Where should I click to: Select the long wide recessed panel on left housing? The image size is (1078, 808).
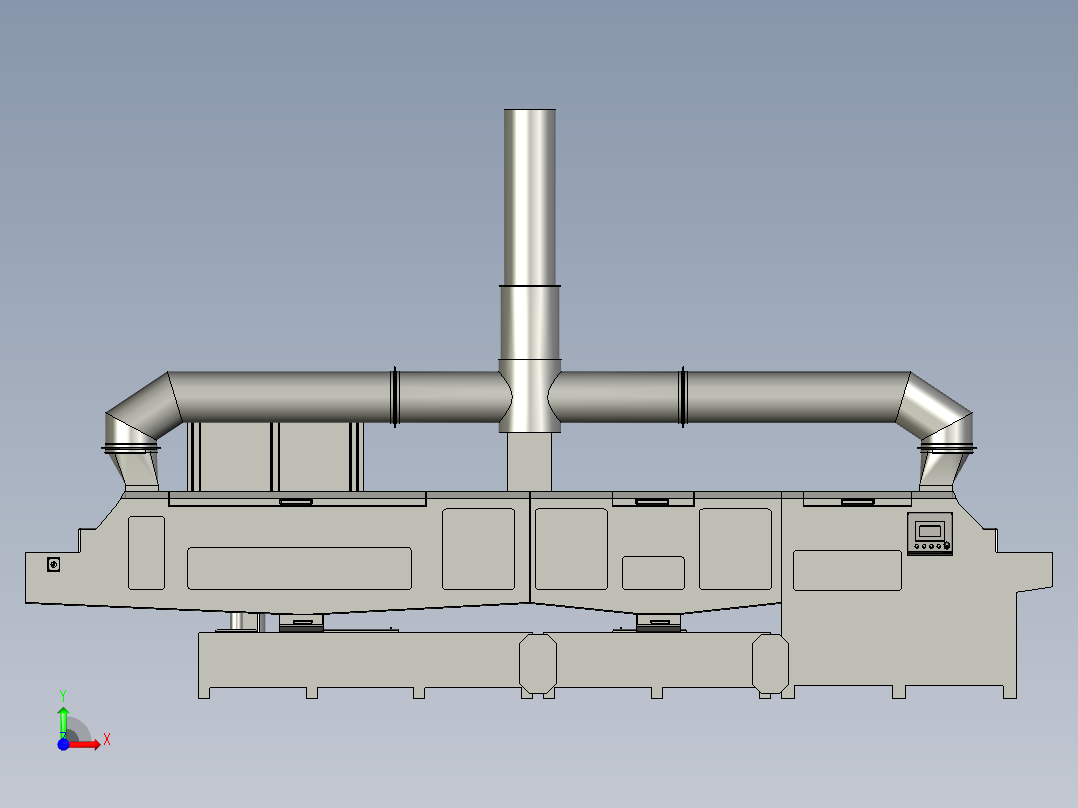[299, 569]
